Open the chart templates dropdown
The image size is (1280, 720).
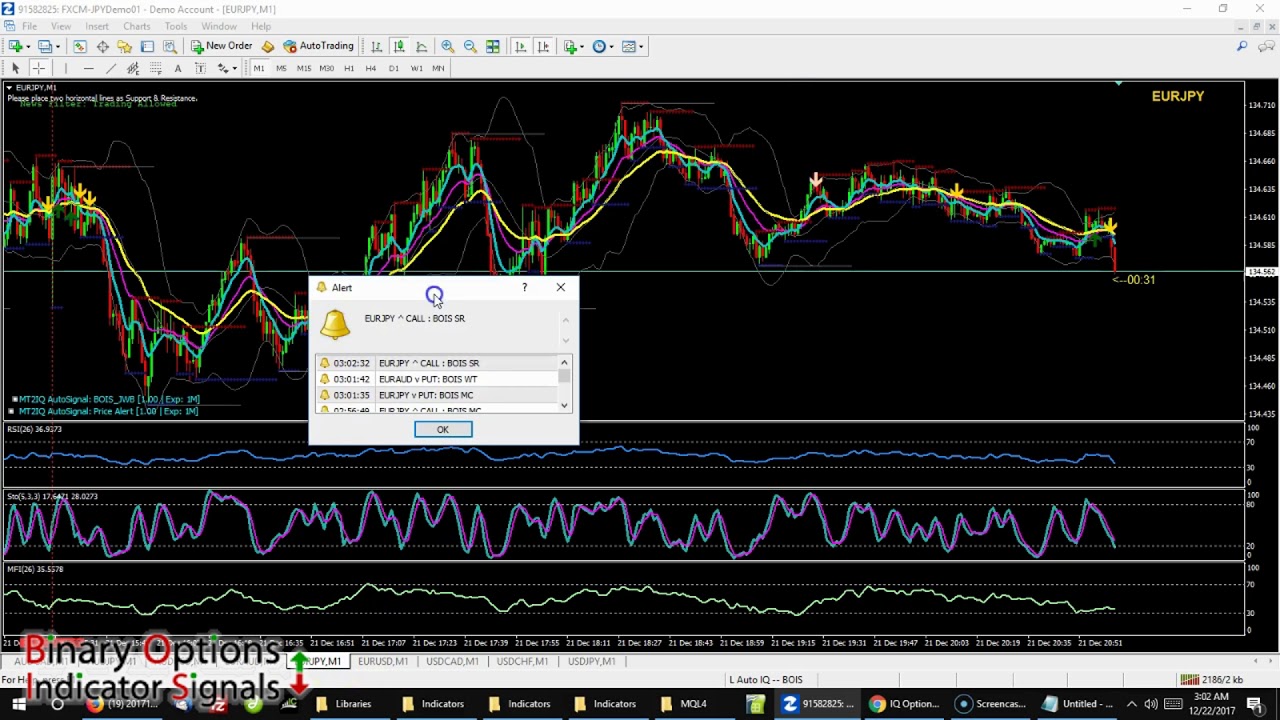632,46
